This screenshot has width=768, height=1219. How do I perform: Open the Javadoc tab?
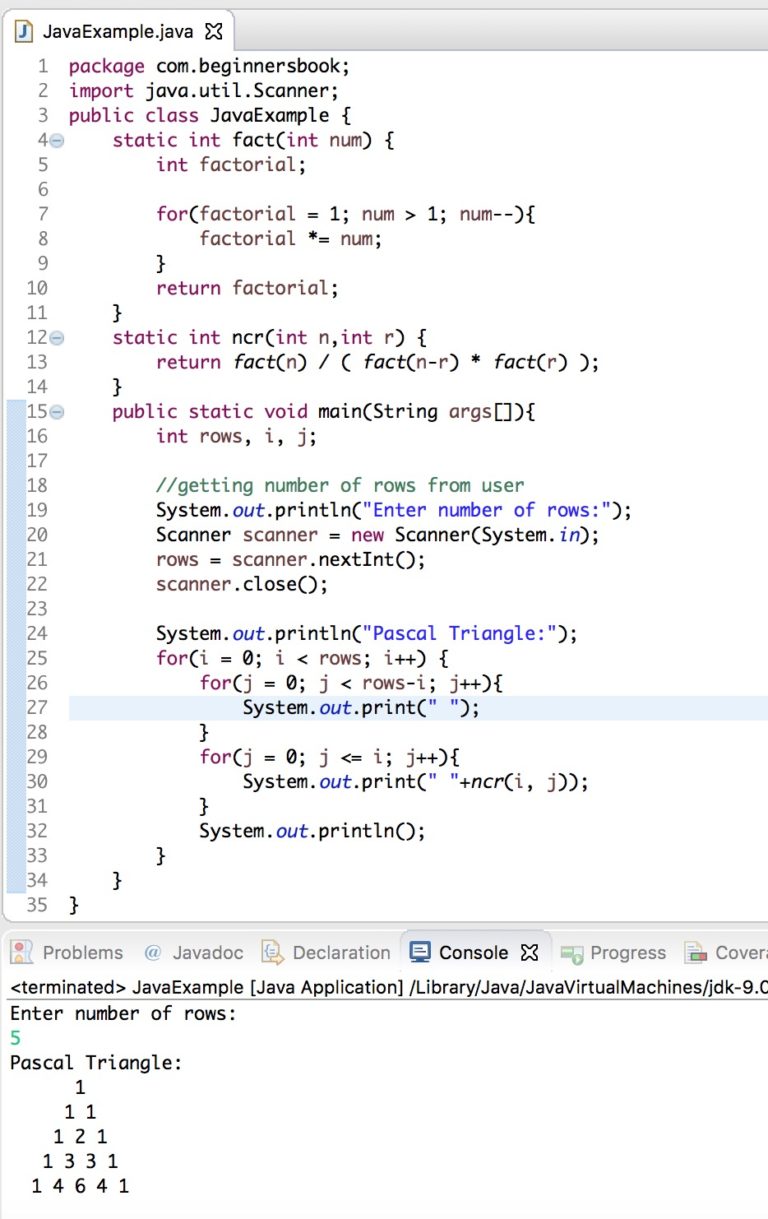[194, 952]
